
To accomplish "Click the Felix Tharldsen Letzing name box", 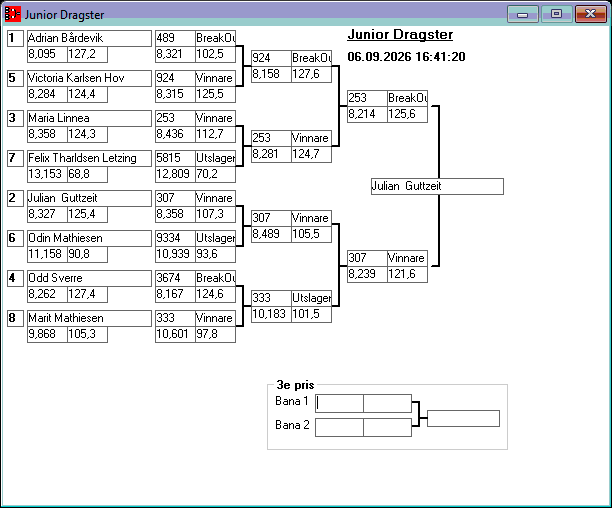I will [x=89, y=158].
